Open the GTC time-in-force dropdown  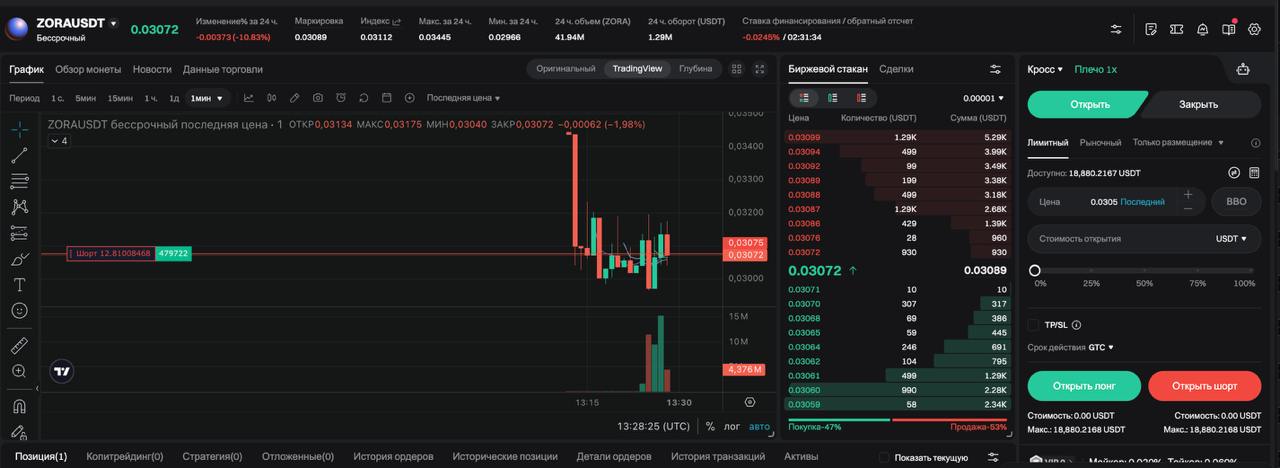click(x=1101, y=347)
